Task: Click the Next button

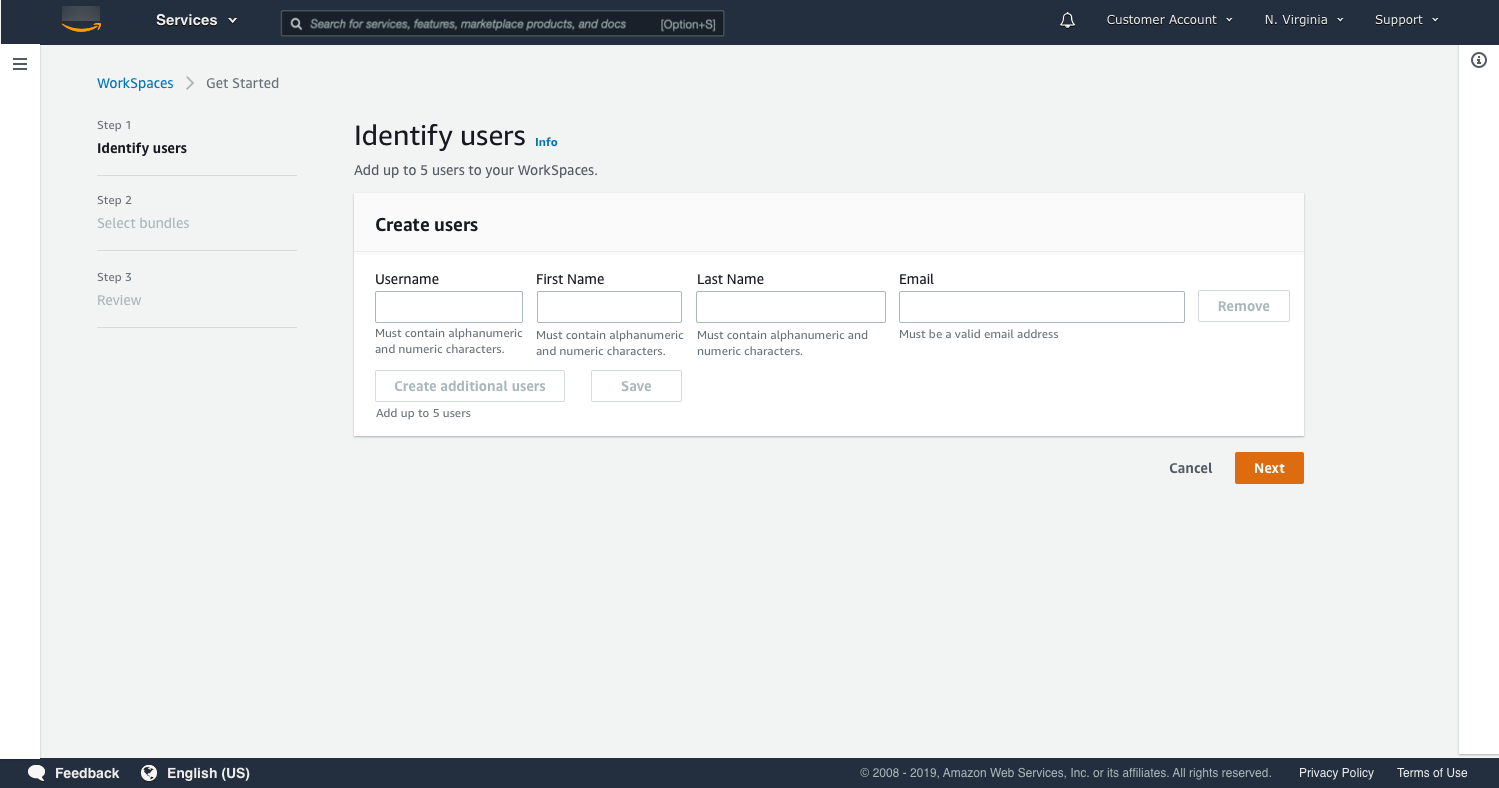Action: pos(1268,467)
